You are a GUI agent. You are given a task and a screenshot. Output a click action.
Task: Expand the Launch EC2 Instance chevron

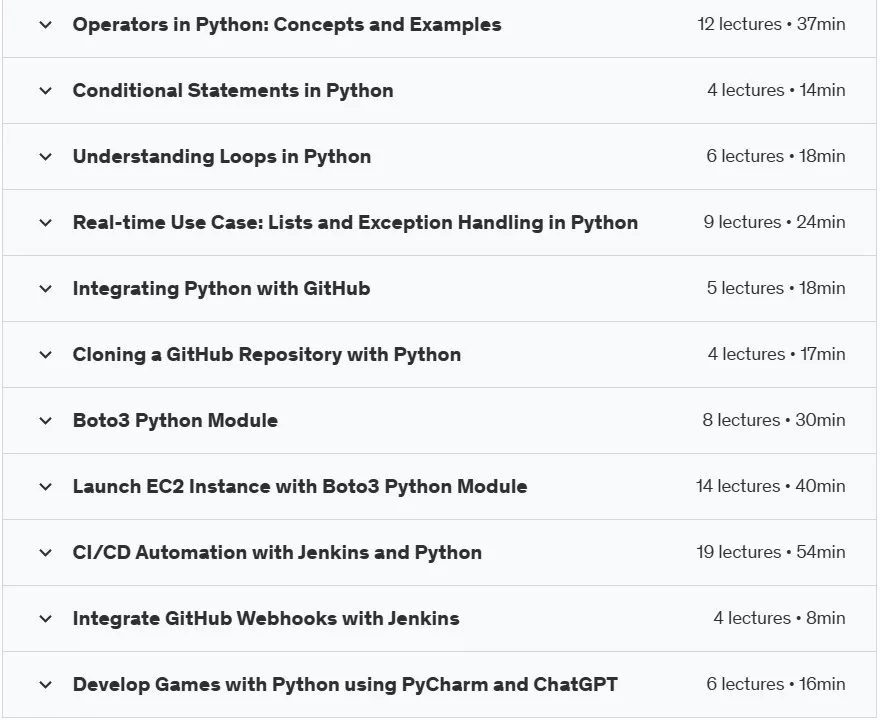pyautogui.click(x=45, y=487)
